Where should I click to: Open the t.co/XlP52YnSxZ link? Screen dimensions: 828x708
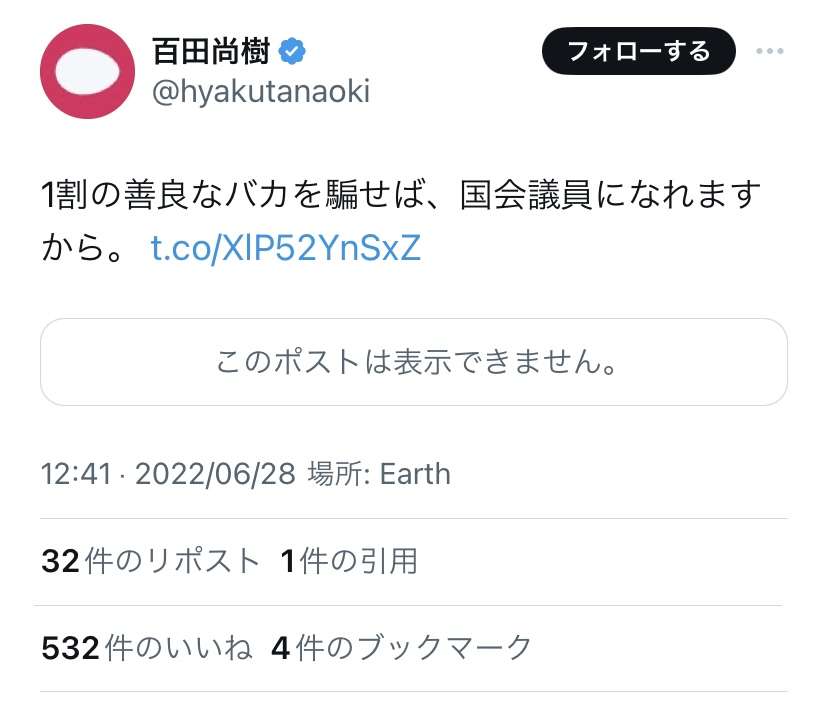point(285,248)
